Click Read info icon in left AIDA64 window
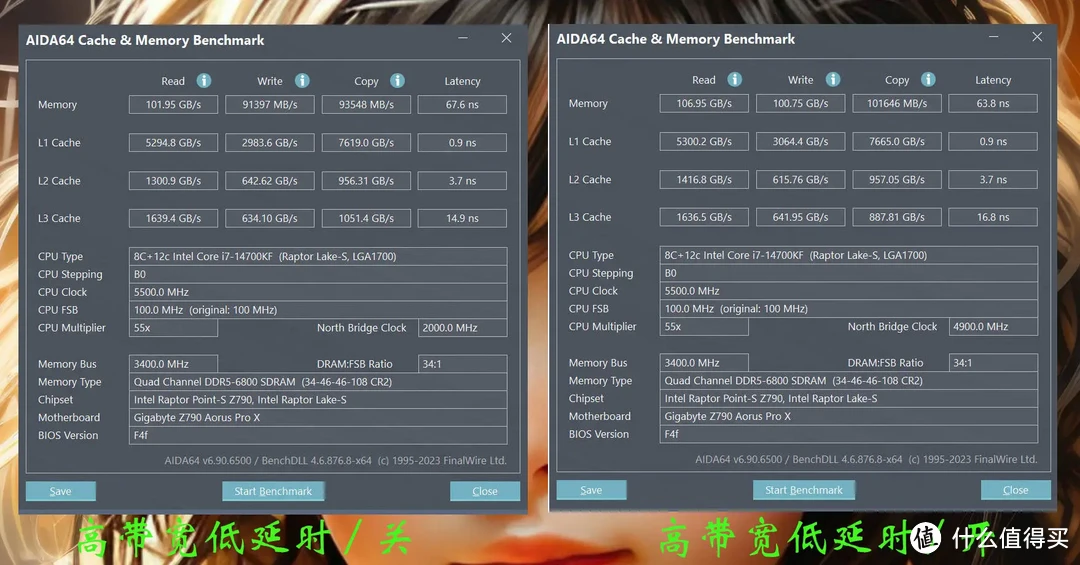 [204, 81]
